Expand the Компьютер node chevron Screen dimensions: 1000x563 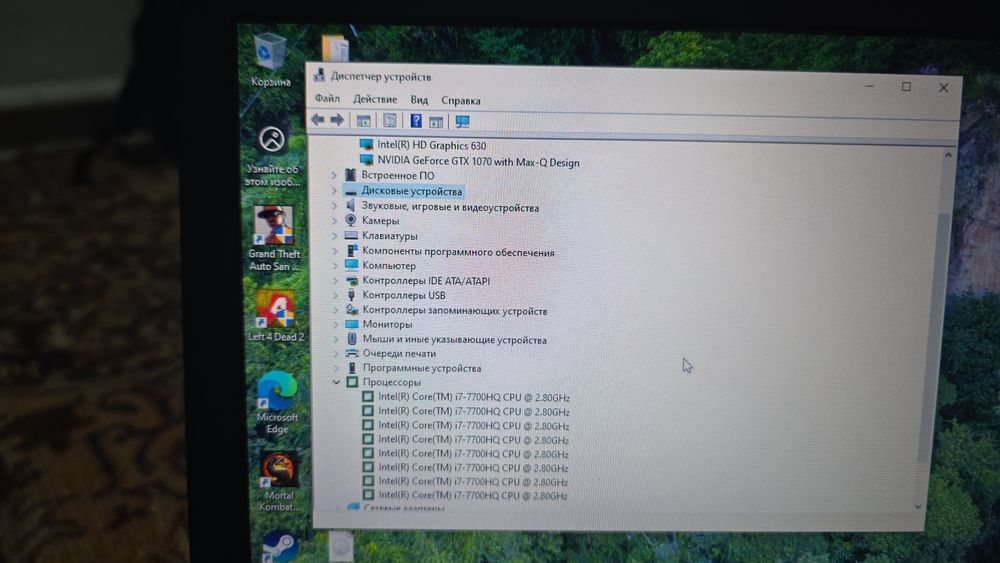335,265
